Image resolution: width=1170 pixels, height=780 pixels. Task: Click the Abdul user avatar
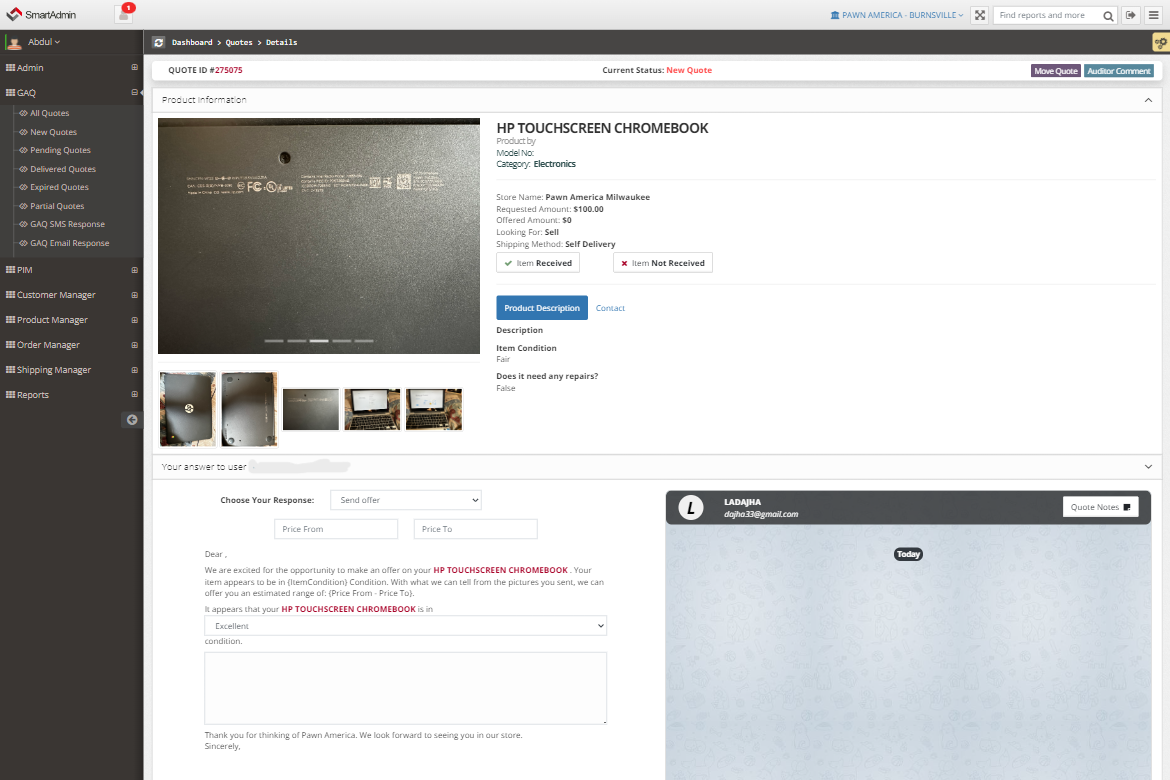click(14, 43)
